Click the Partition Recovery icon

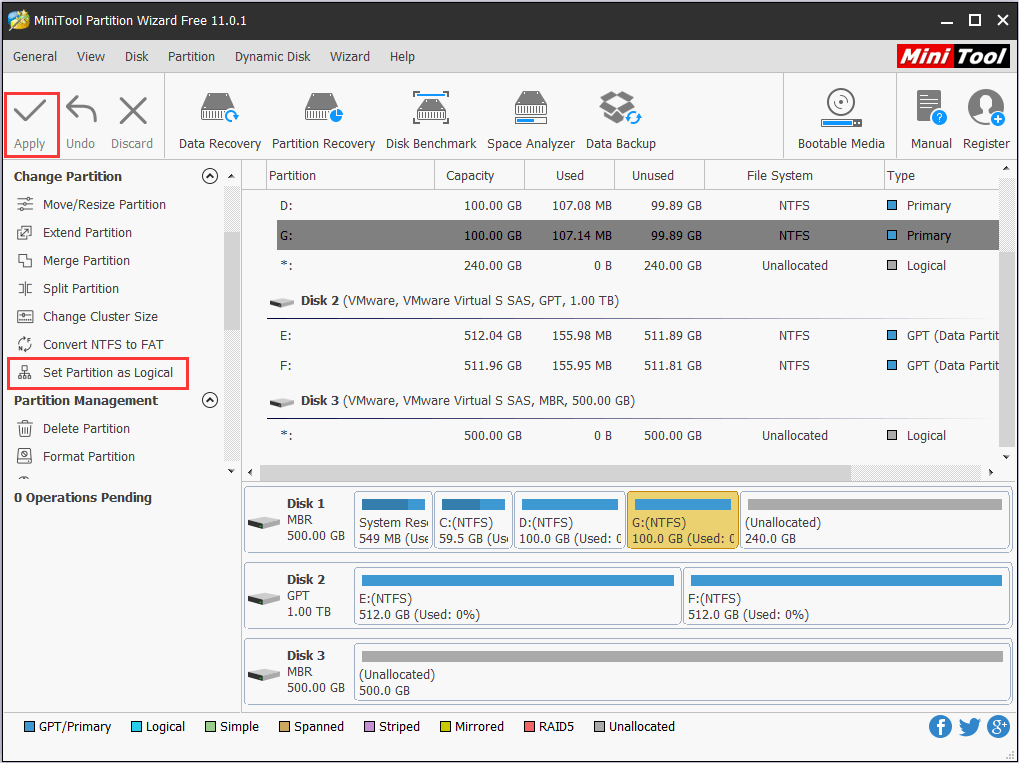(x=323, y=116)
